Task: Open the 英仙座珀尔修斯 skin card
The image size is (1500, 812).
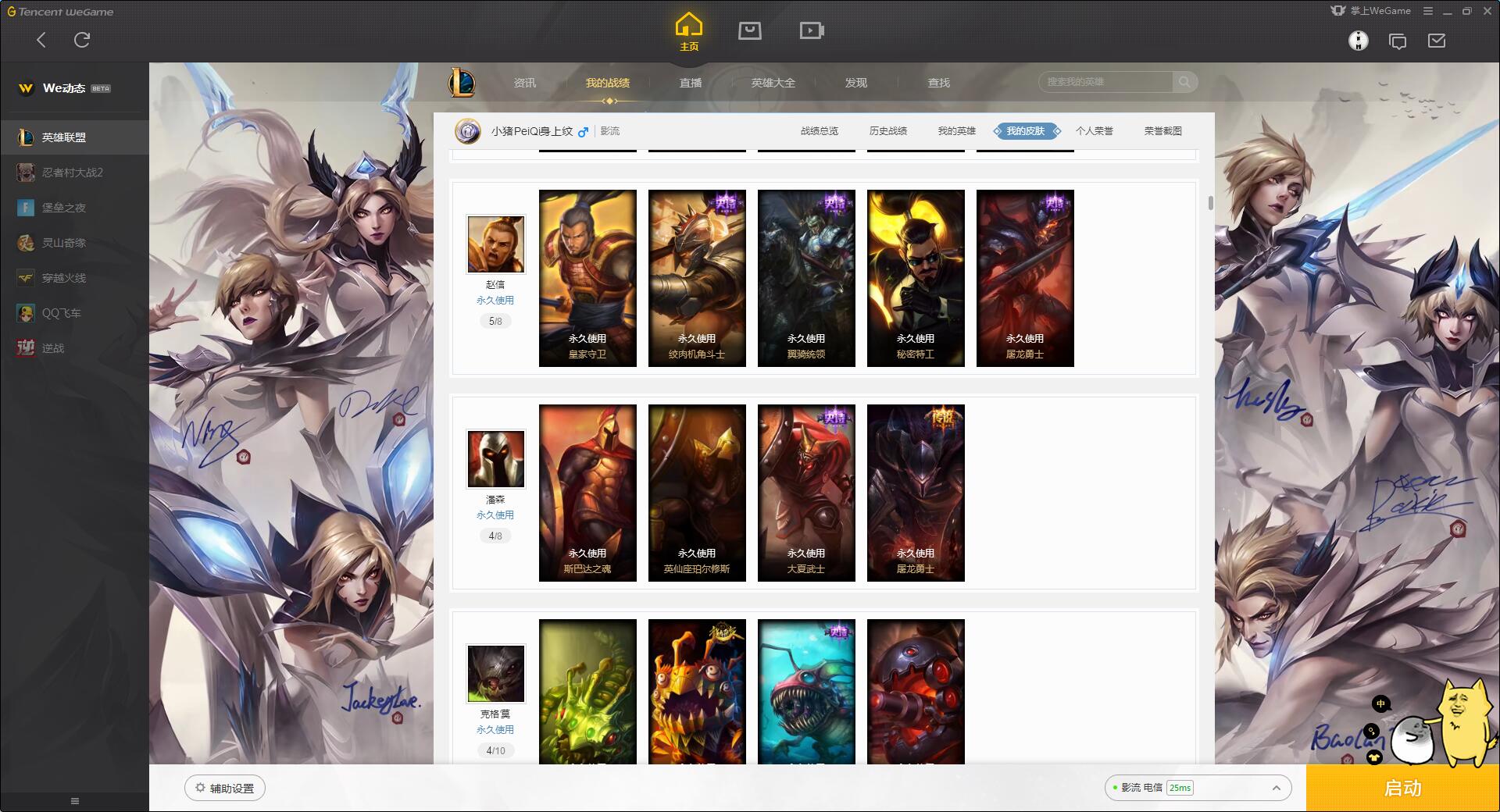Action: pyautogui.click(x=697, y=493)
